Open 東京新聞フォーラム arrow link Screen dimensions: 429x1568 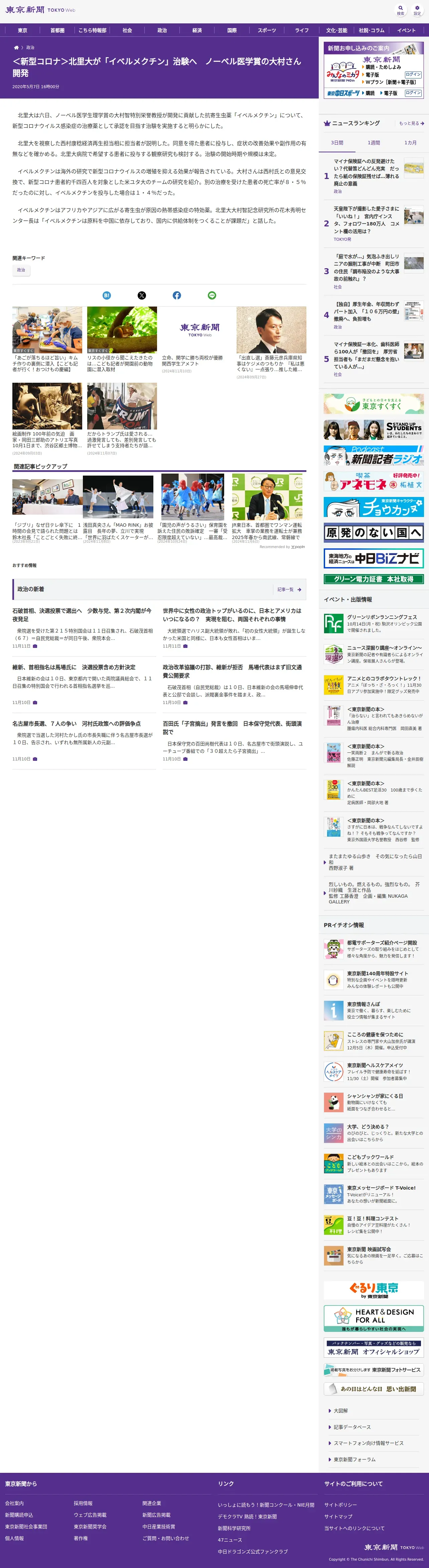354,1460
